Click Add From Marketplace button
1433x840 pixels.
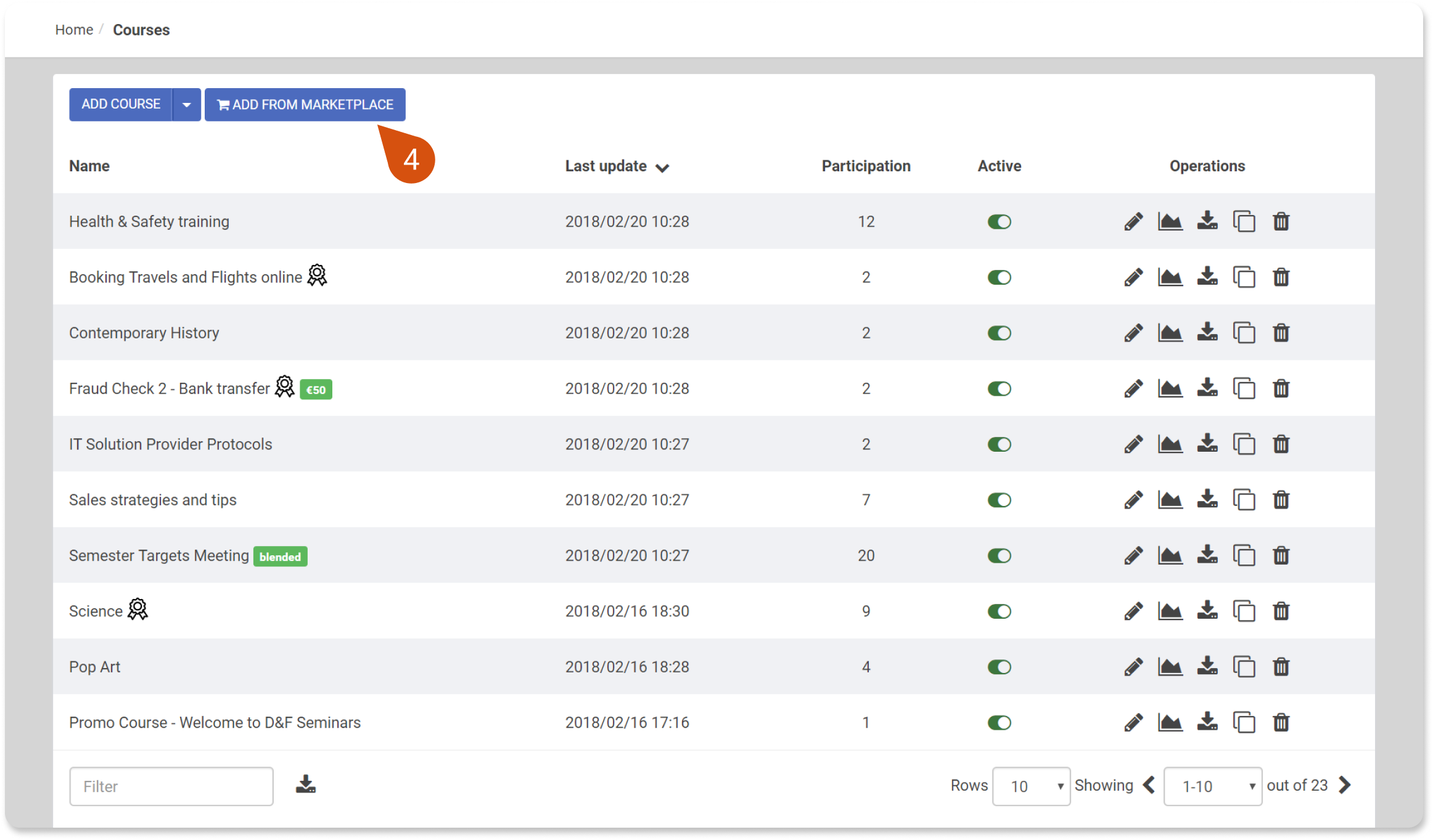[x=305, y=105]
